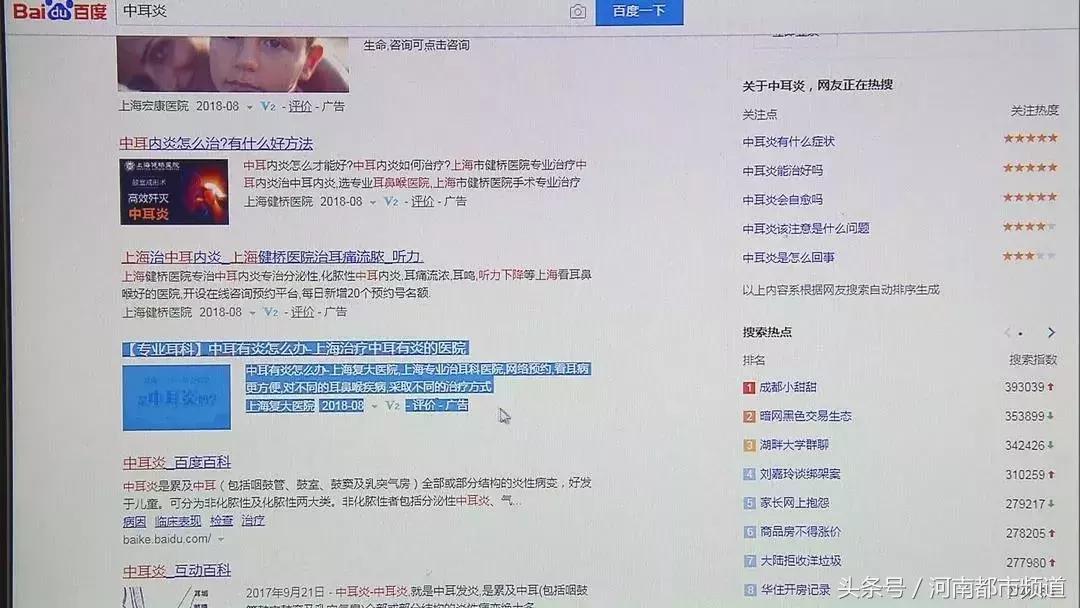Click the red up arrow next to 393039

coord(1052,386)
